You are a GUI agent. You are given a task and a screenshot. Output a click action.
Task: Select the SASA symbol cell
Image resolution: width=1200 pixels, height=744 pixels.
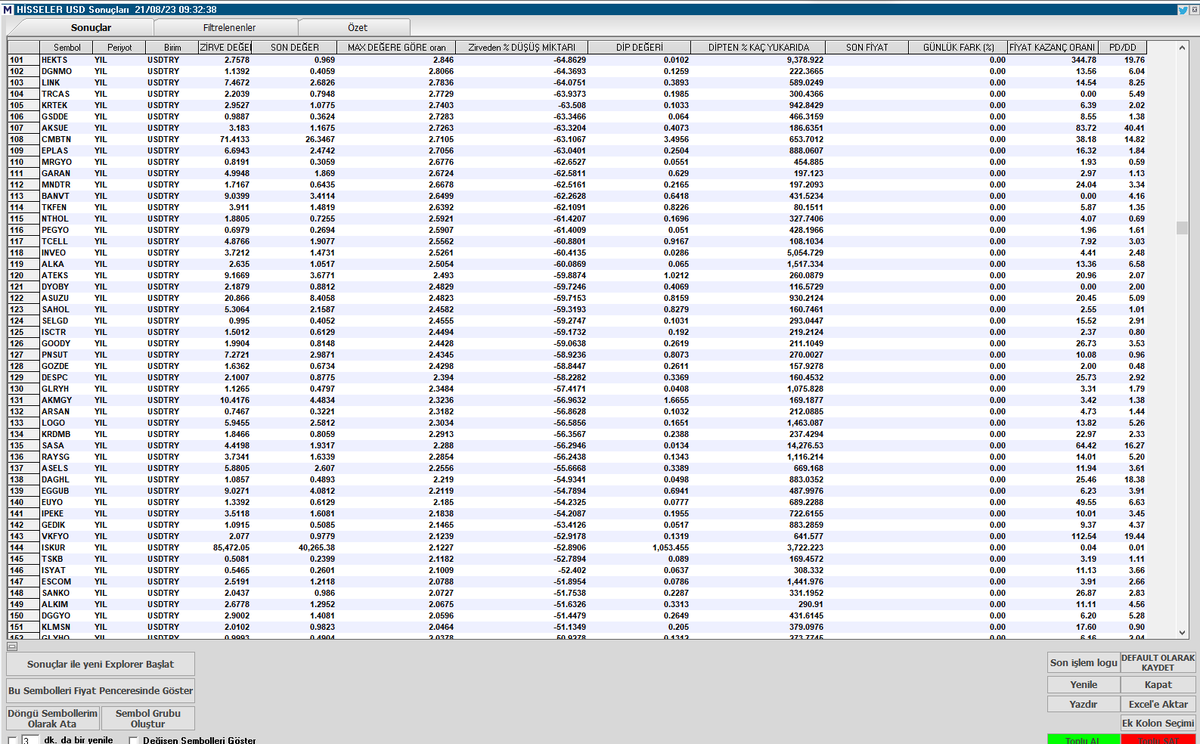coord(66,445)
